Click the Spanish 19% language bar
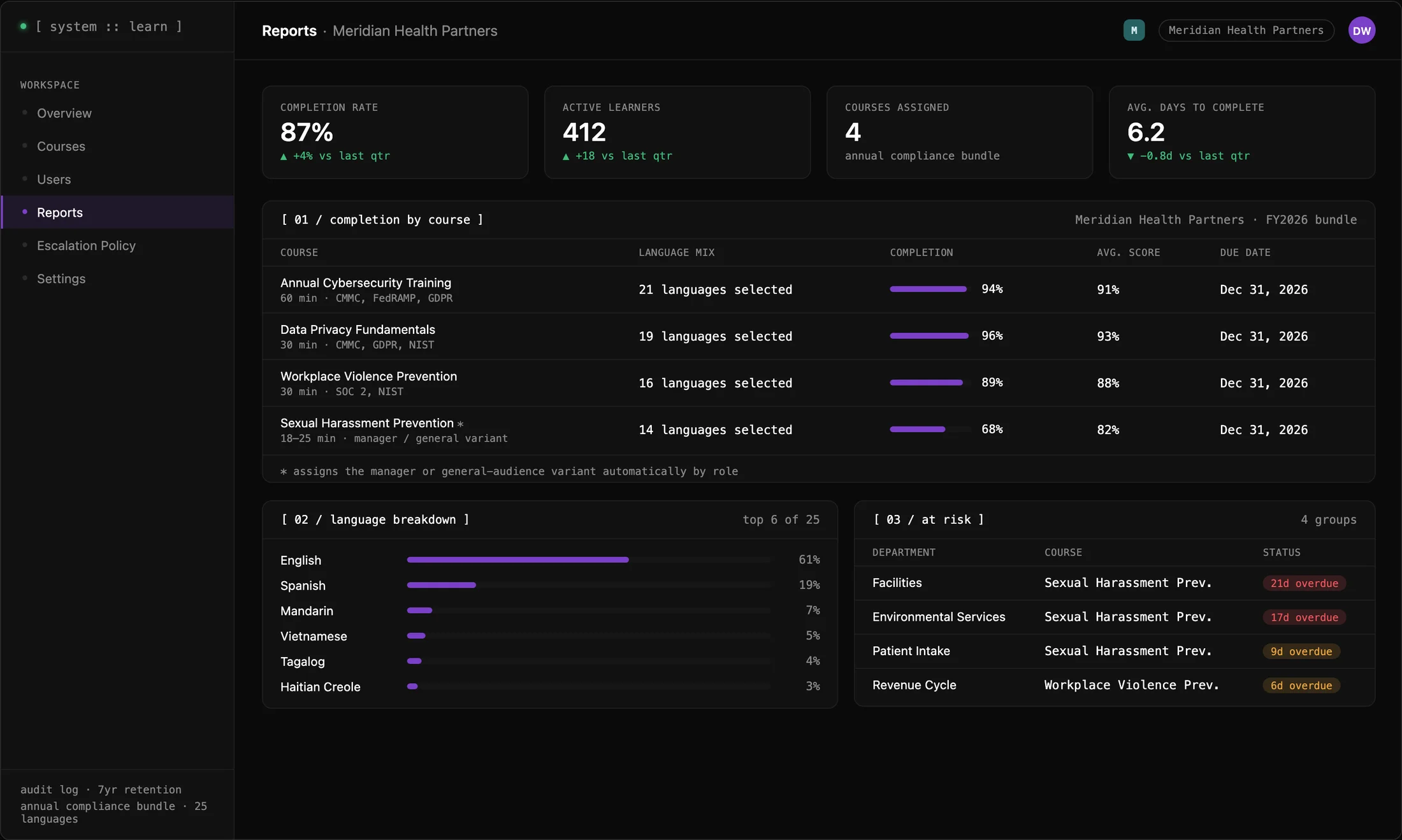The image size is (1402, 840). 588,584
